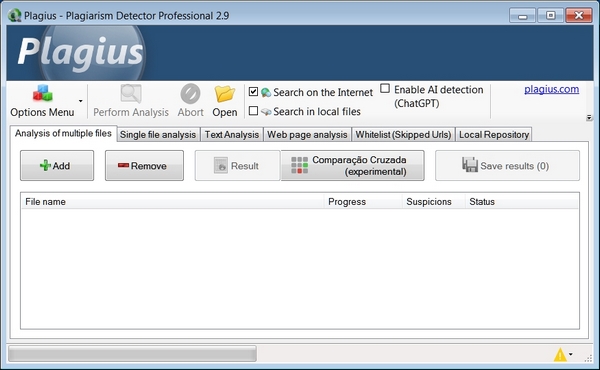Click the Status column header
Screen dimensions: 600x370
coord(522,202)
